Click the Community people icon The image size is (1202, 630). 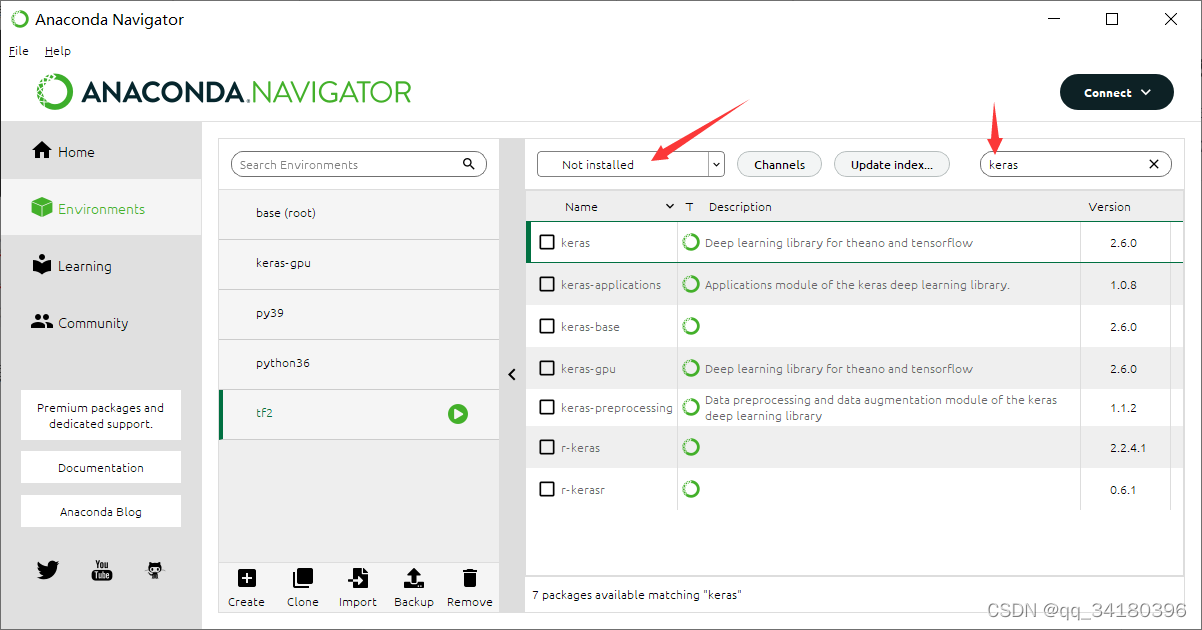42,322
